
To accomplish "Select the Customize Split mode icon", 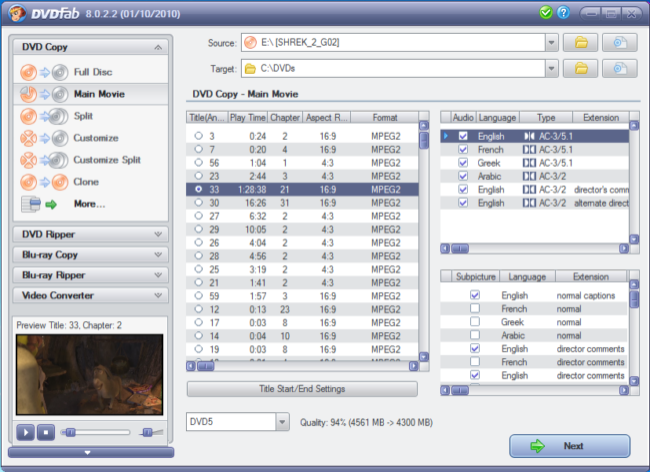I will tap(43, 160).
